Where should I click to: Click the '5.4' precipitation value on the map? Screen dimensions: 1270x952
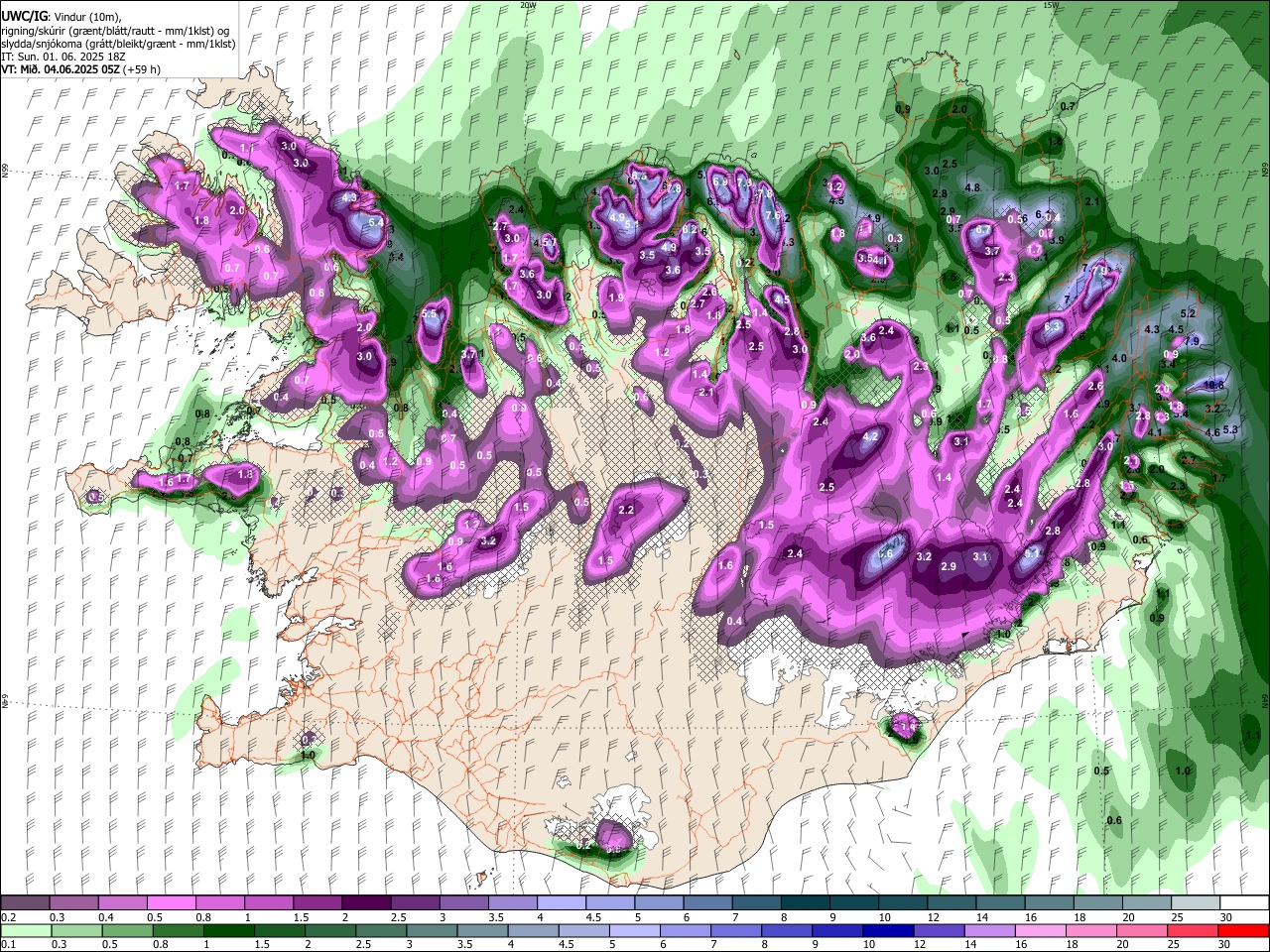(x=375, y=223)
